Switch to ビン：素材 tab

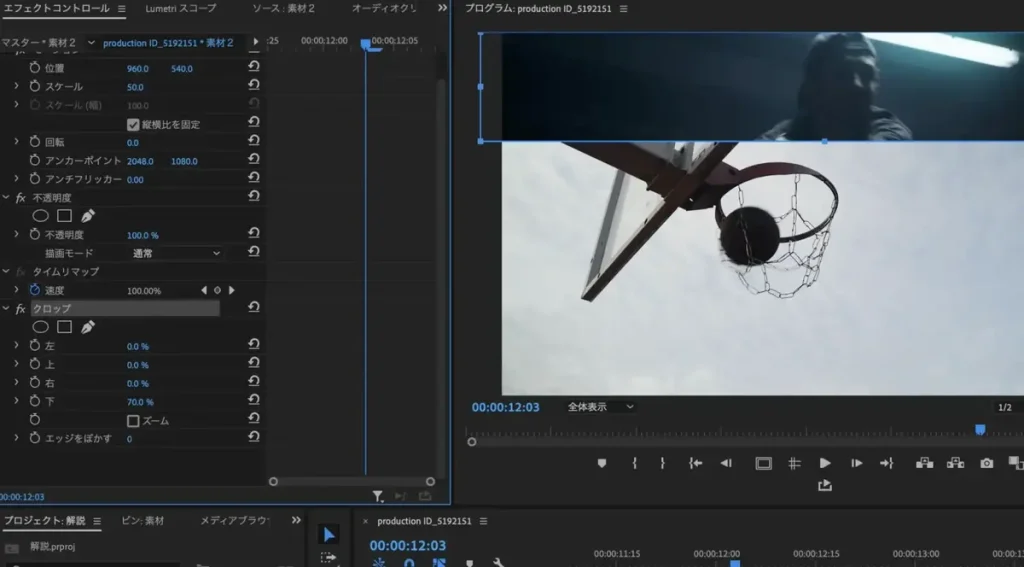142,521
